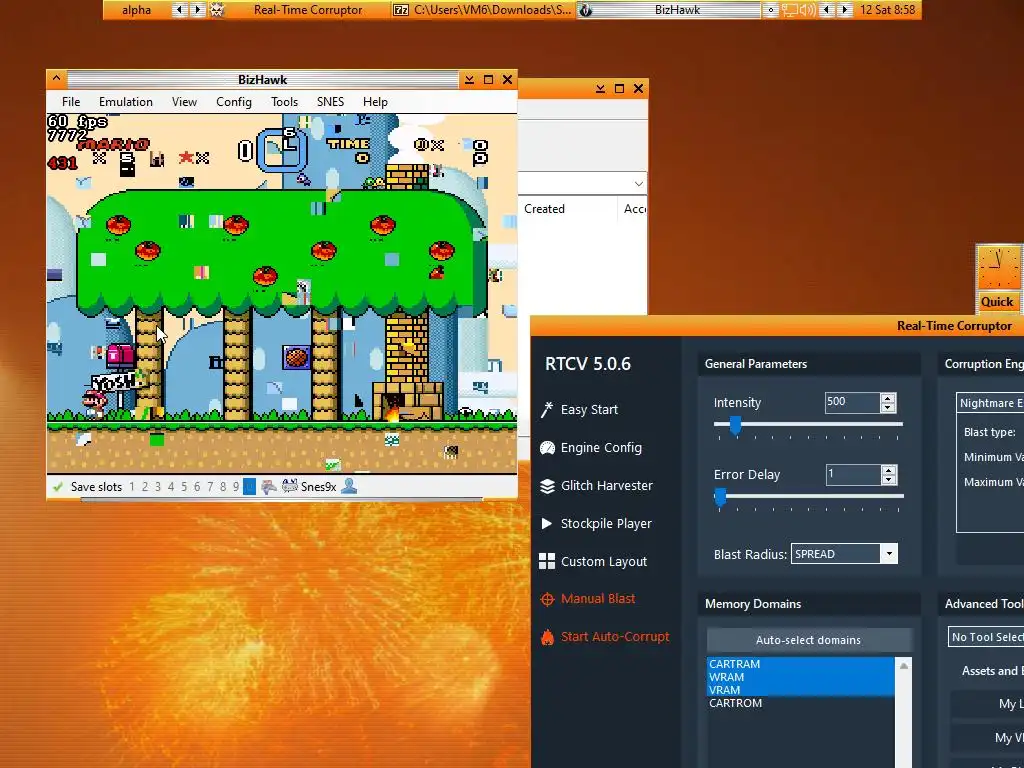Click the BizHawk icon in taskbar entry
1024x768 pixels.
click(586, 10)
